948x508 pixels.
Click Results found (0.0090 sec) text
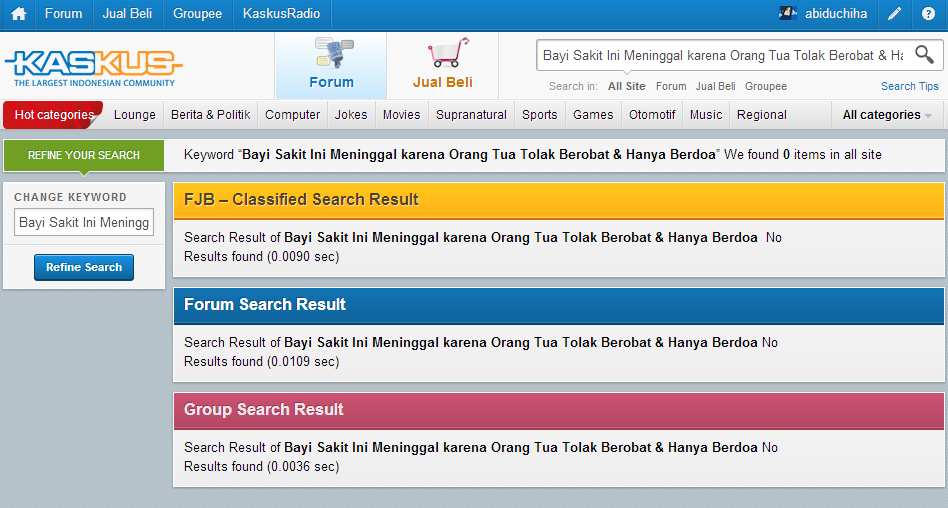coord(262,256)
